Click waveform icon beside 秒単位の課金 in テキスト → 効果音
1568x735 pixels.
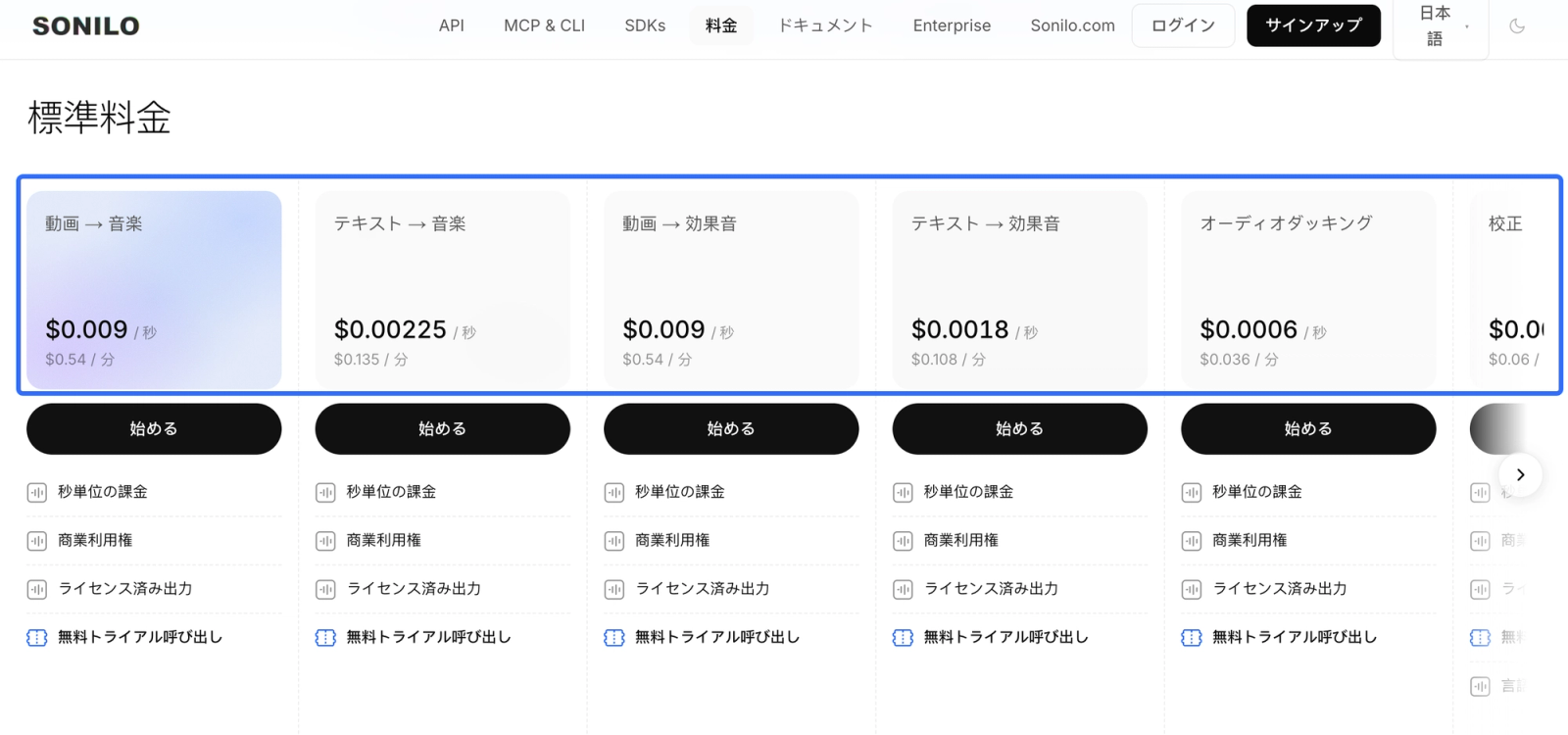(x=903, y=492)
